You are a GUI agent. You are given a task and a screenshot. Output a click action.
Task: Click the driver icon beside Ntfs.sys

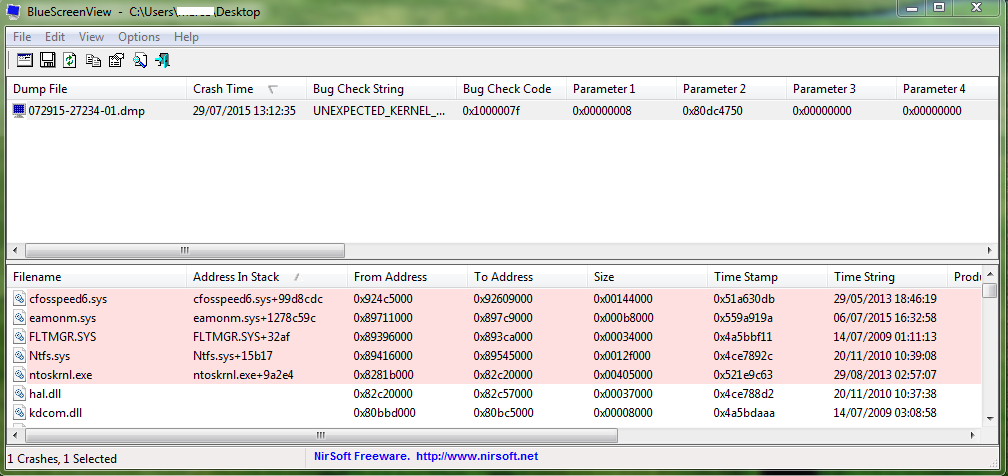tap(19, 356)
